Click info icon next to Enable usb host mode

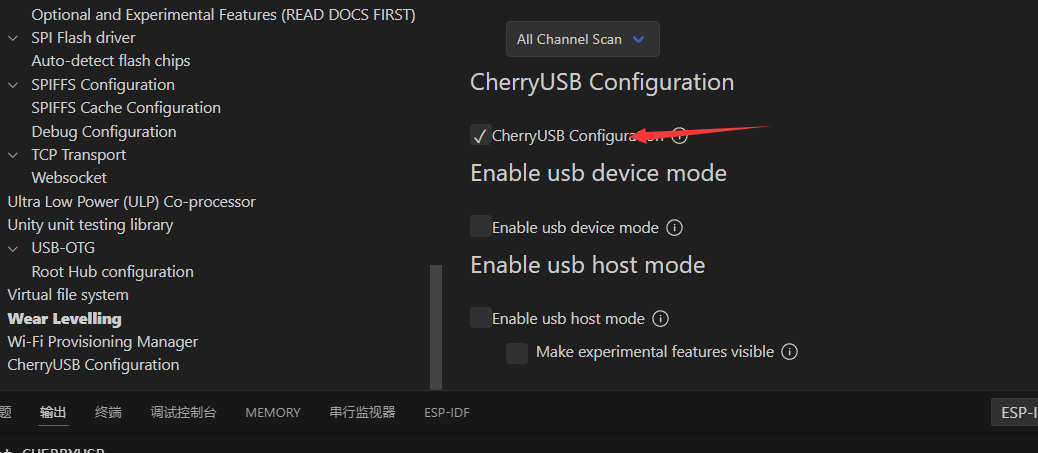pos(660,318)
